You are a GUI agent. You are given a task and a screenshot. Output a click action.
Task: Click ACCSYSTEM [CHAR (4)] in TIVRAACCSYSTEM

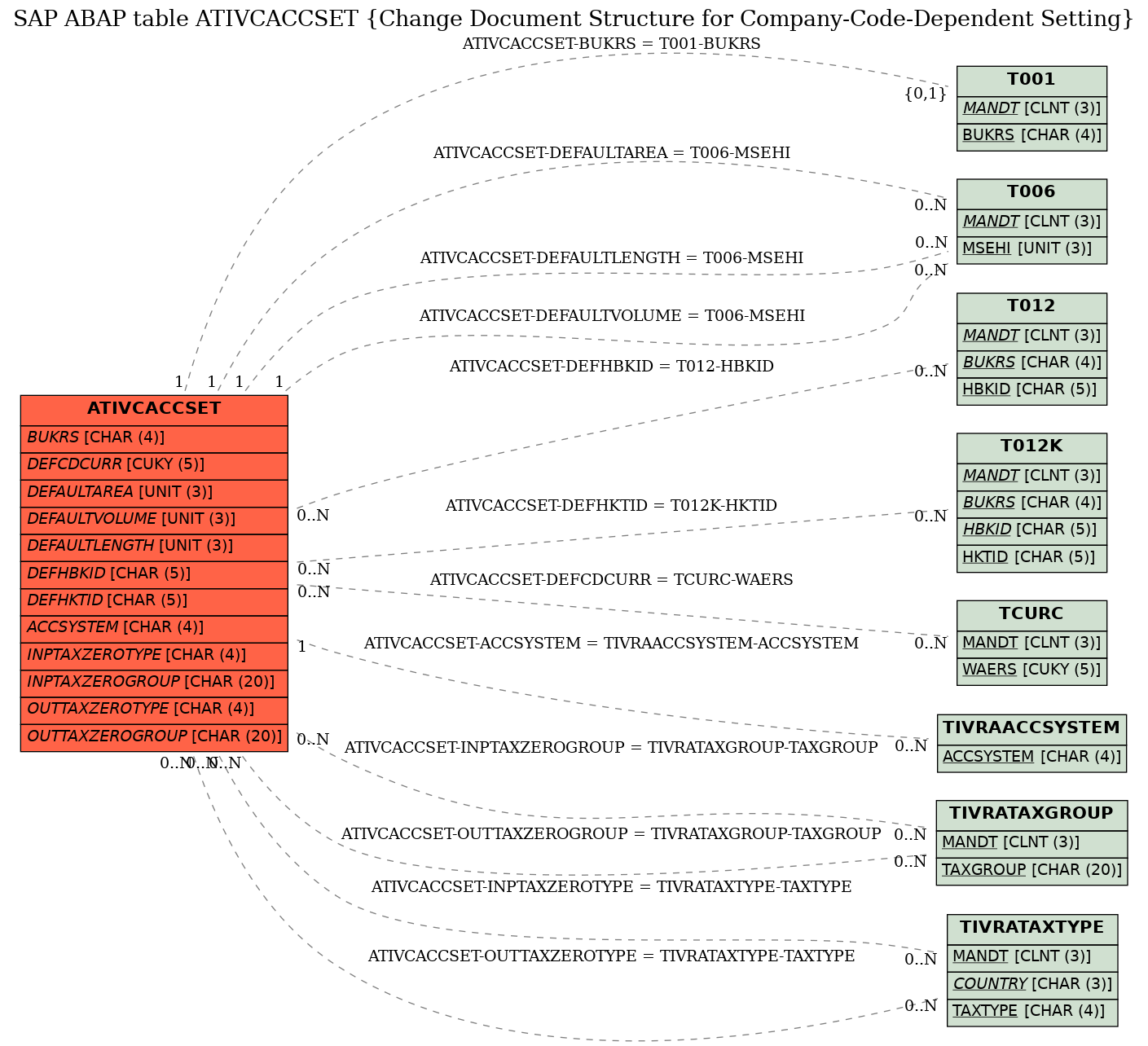coord(1031,758)
